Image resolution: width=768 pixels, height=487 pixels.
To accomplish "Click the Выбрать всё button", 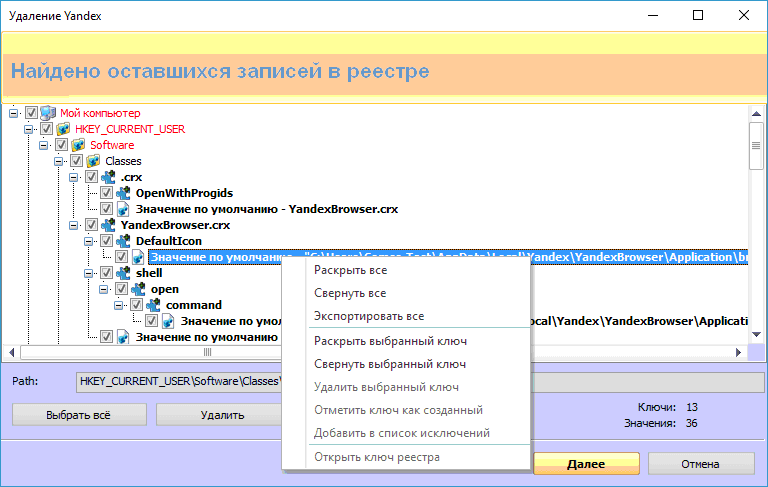I will click(79, 415).
